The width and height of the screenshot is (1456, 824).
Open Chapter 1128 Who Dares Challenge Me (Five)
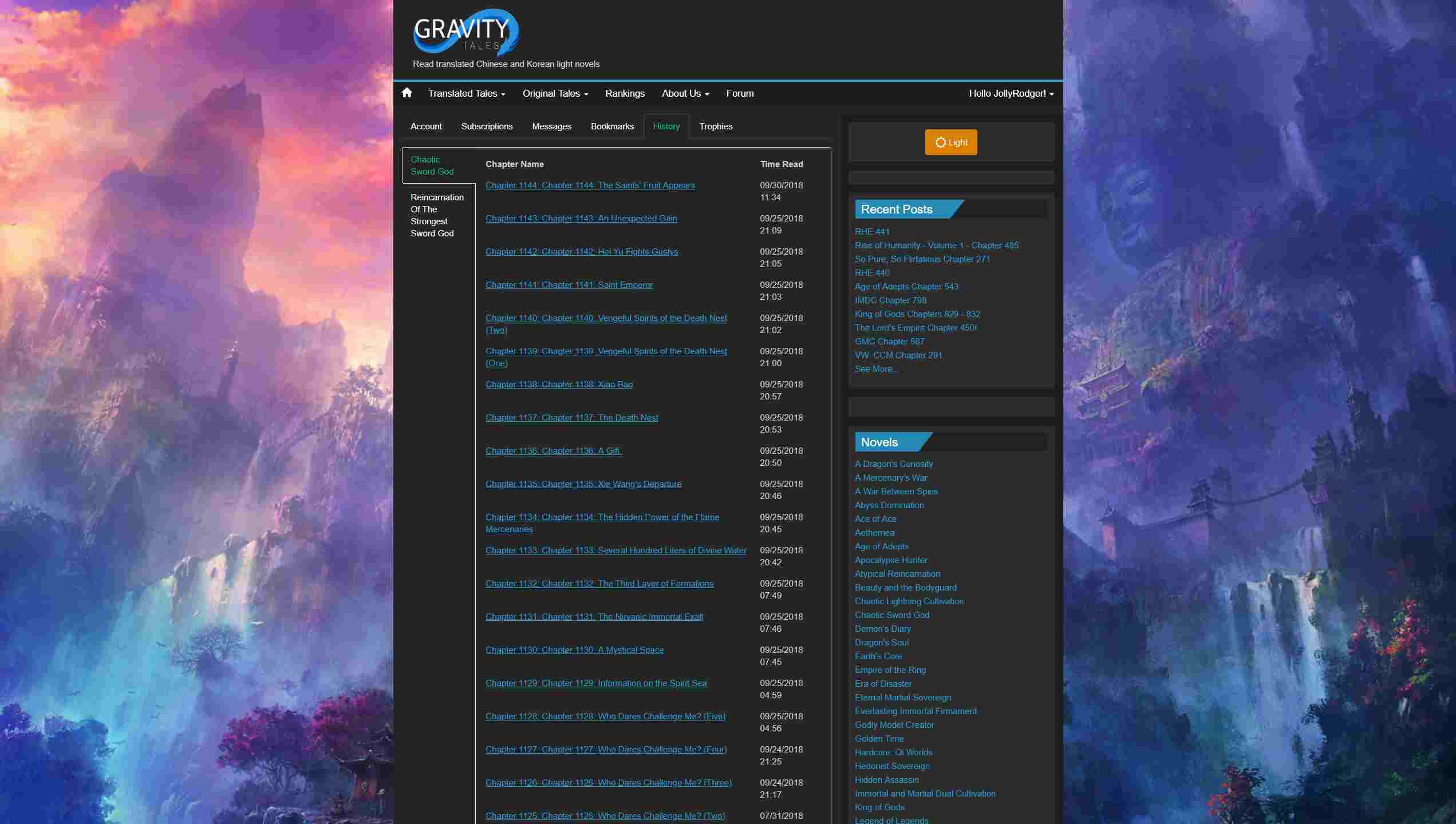(x=605, y=716)
